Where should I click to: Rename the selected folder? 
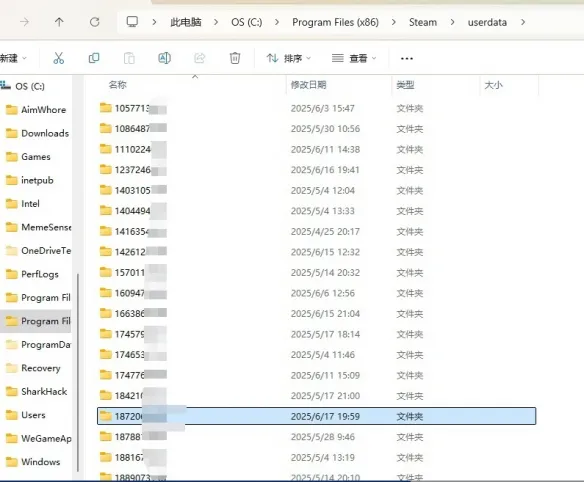[164, 58]
